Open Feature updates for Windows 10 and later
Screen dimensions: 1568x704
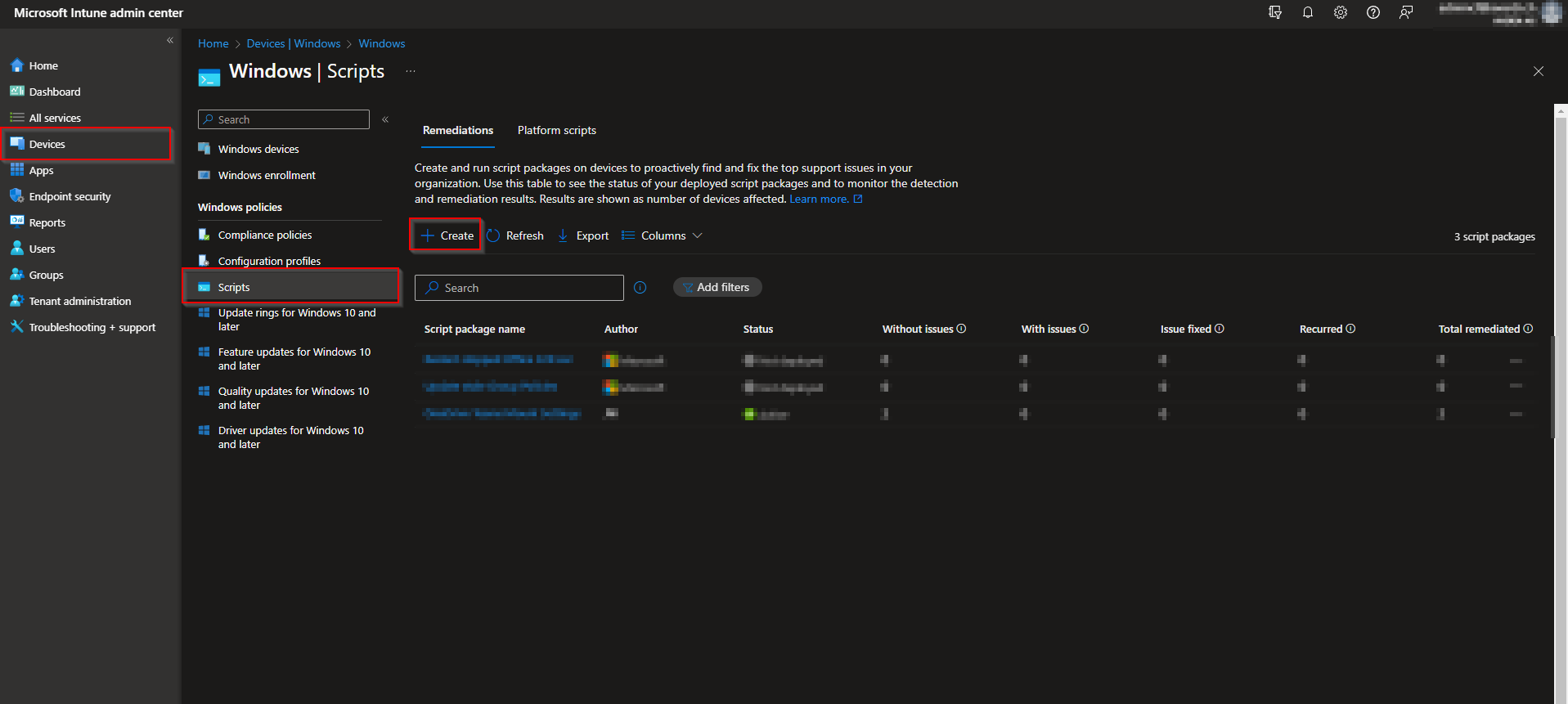pos(294,359)
